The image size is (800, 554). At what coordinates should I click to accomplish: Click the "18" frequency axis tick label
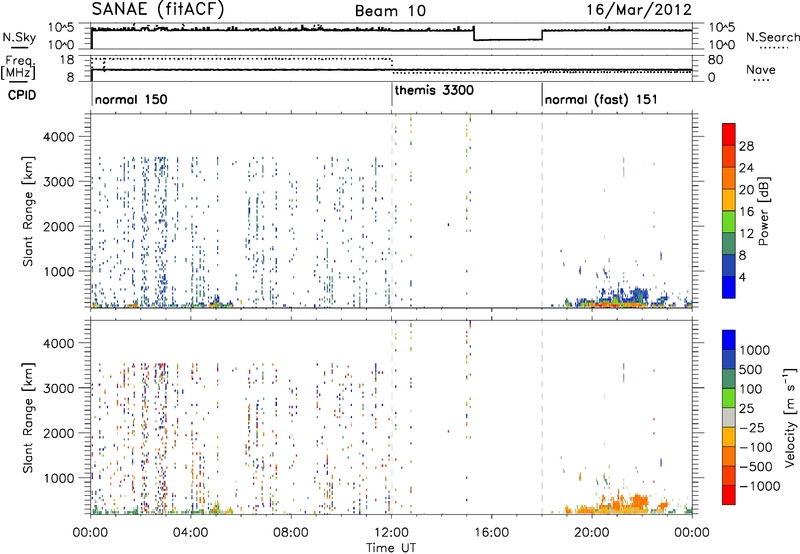(x=67, y=60)
